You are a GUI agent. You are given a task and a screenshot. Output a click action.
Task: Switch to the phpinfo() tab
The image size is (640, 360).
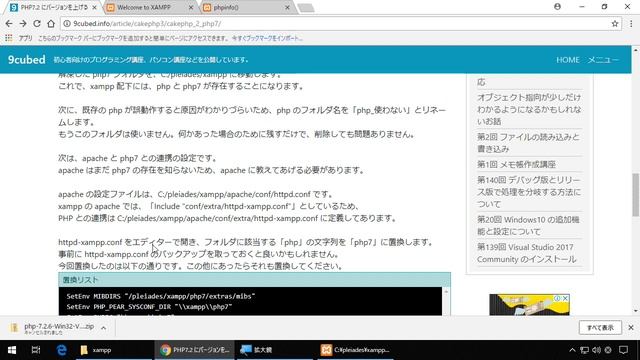tap(246, 7)
